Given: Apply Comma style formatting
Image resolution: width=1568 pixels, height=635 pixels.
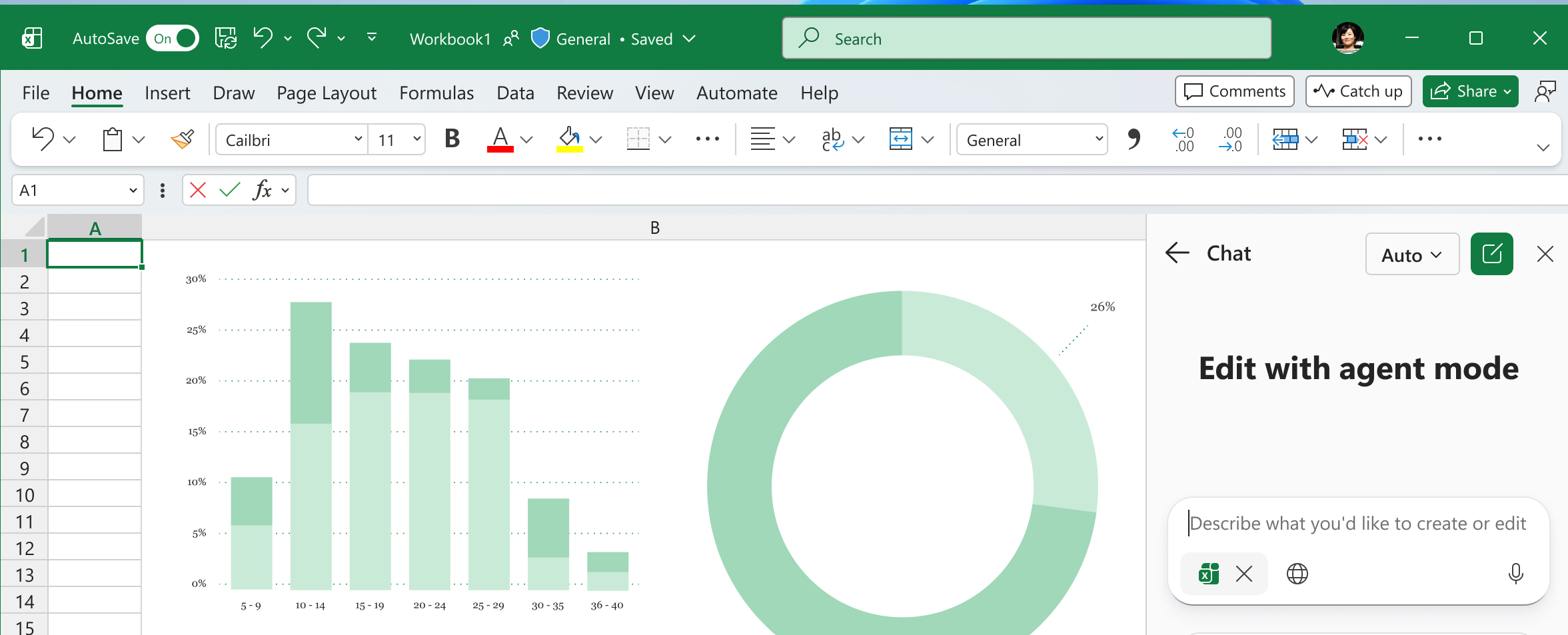Looking at the screenshot, I should 1134,139.
